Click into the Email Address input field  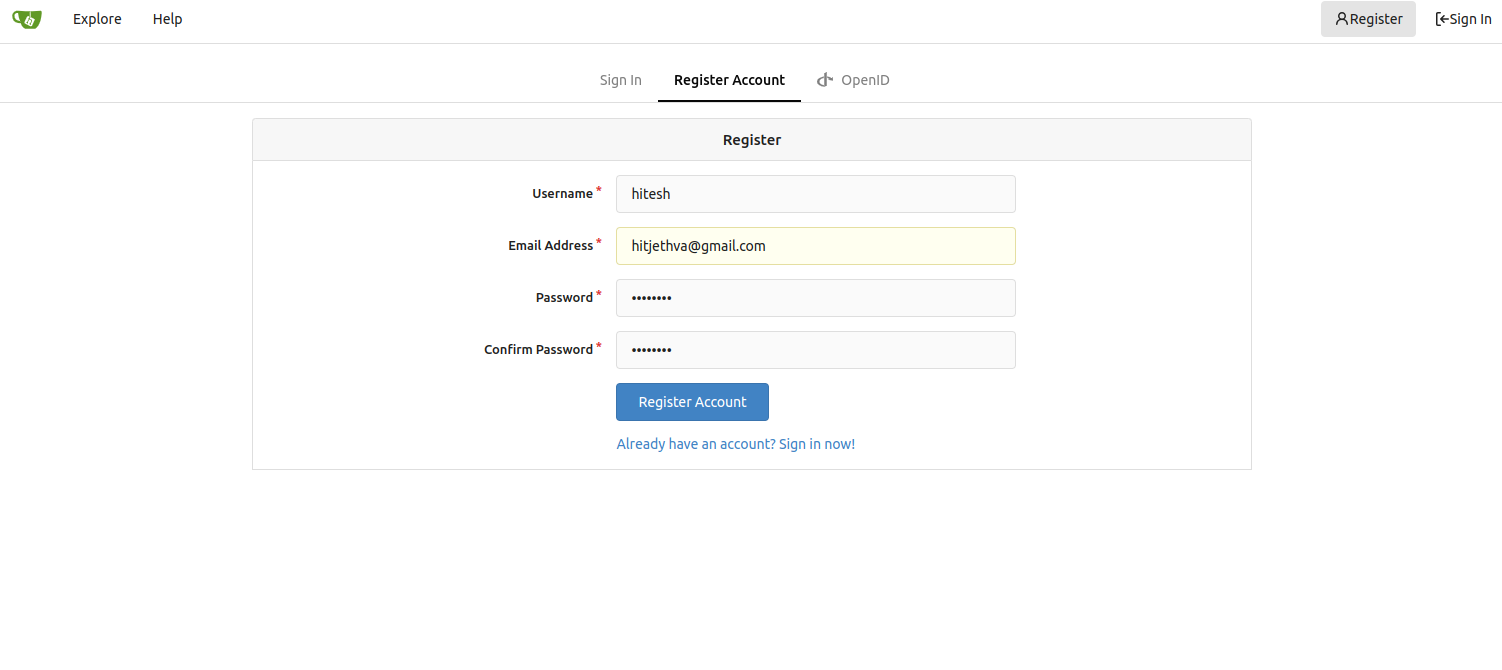tap(815, 246)
